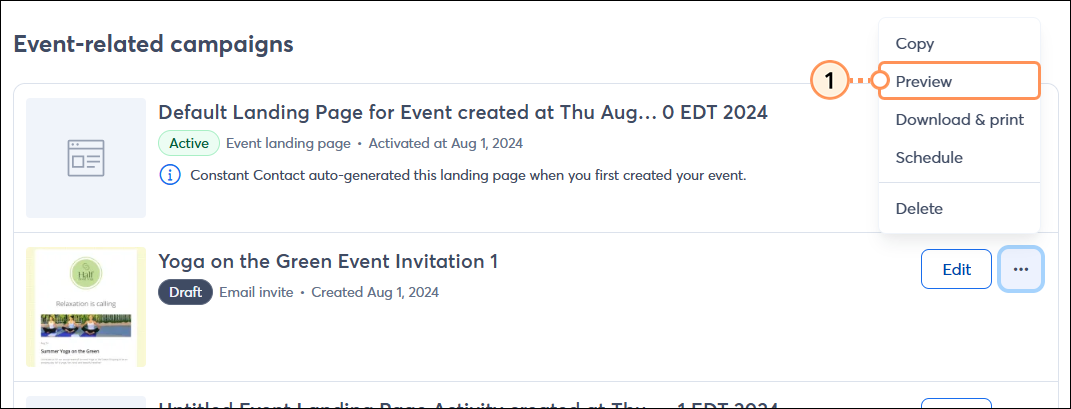
Task: Open the three-dot more options button
Action: (1020, 269)
